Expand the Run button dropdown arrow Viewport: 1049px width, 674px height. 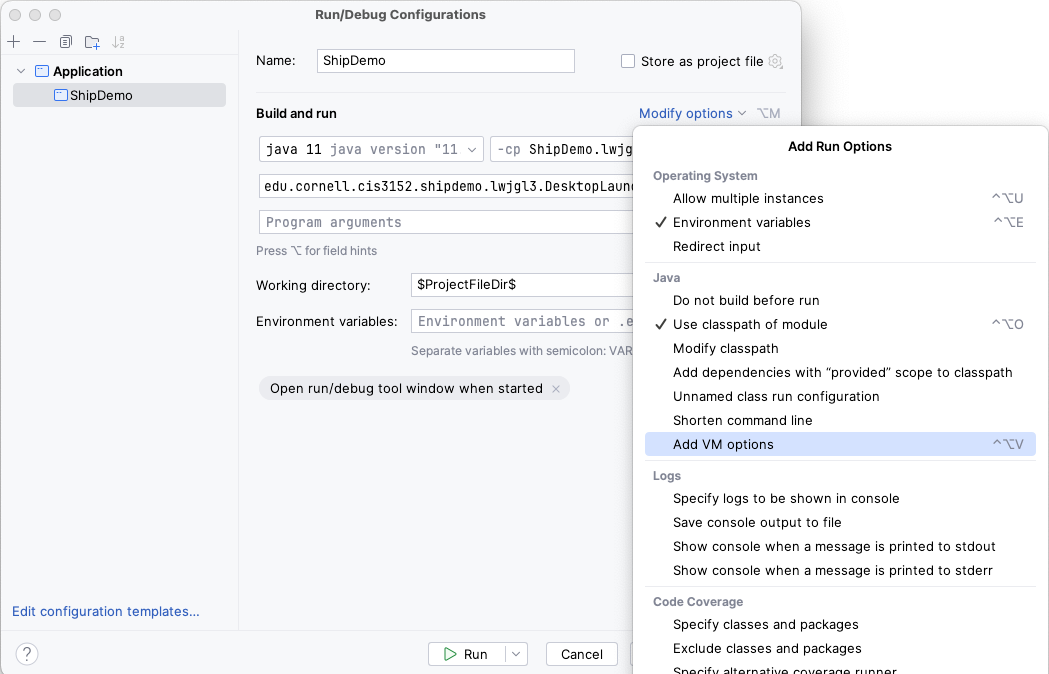[516, 654]
